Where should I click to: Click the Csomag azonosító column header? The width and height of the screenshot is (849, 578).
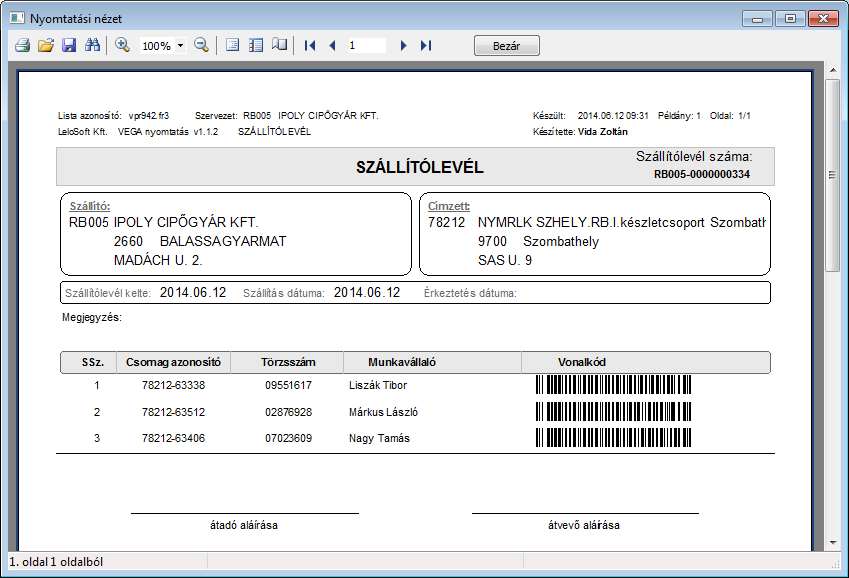click(173, 362)
